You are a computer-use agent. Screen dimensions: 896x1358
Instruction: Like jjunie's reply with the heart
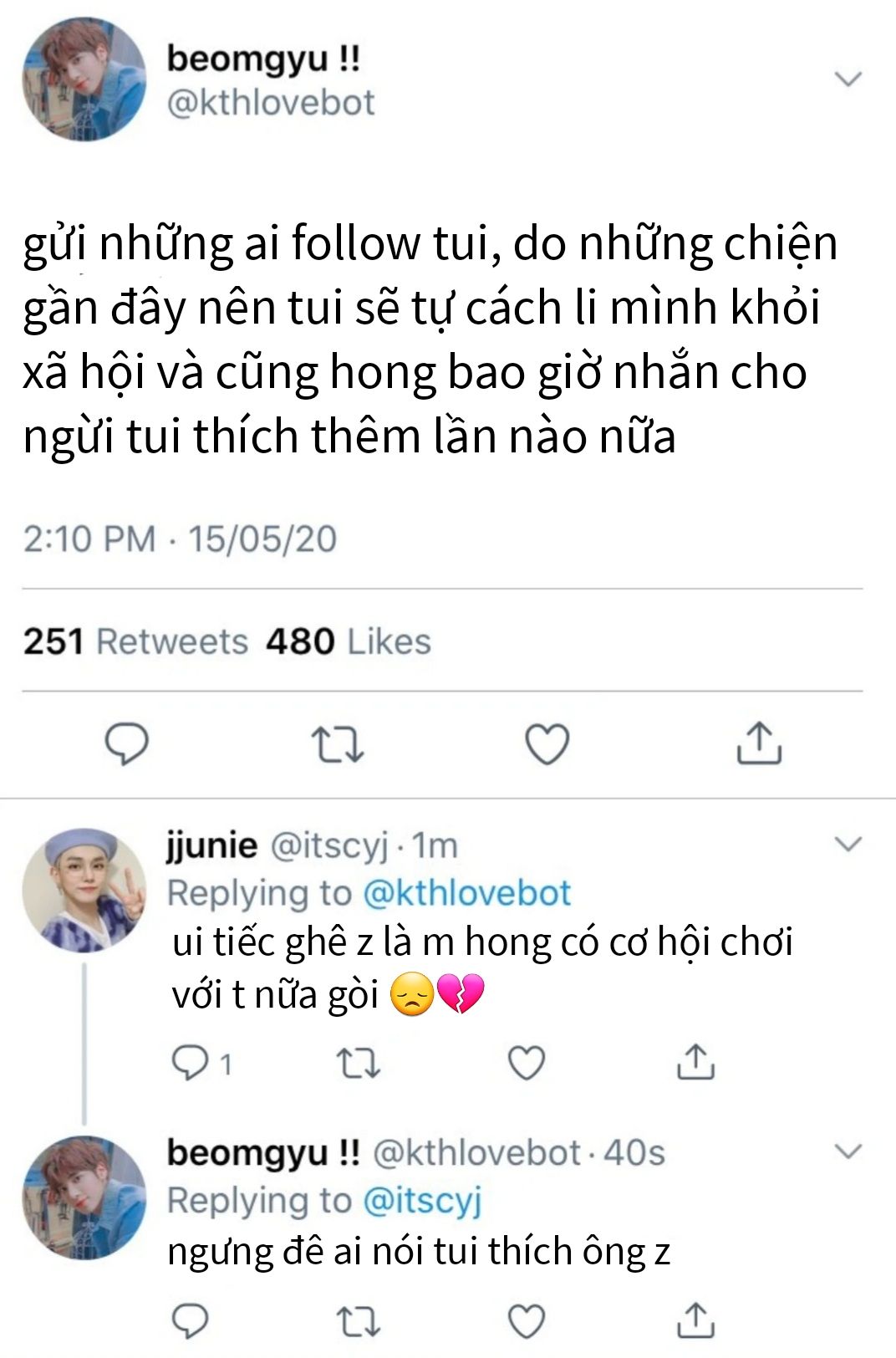click(527, 1063)
